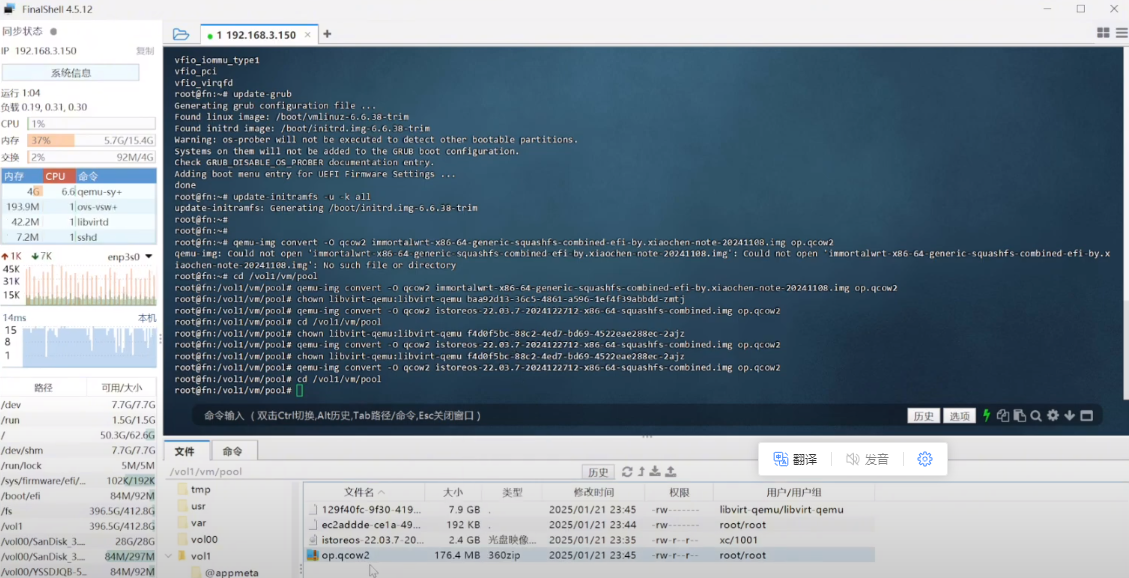Screen dimensions: 1129x578
Task: Refresh the file list in file panel
Action: [627, 471]
